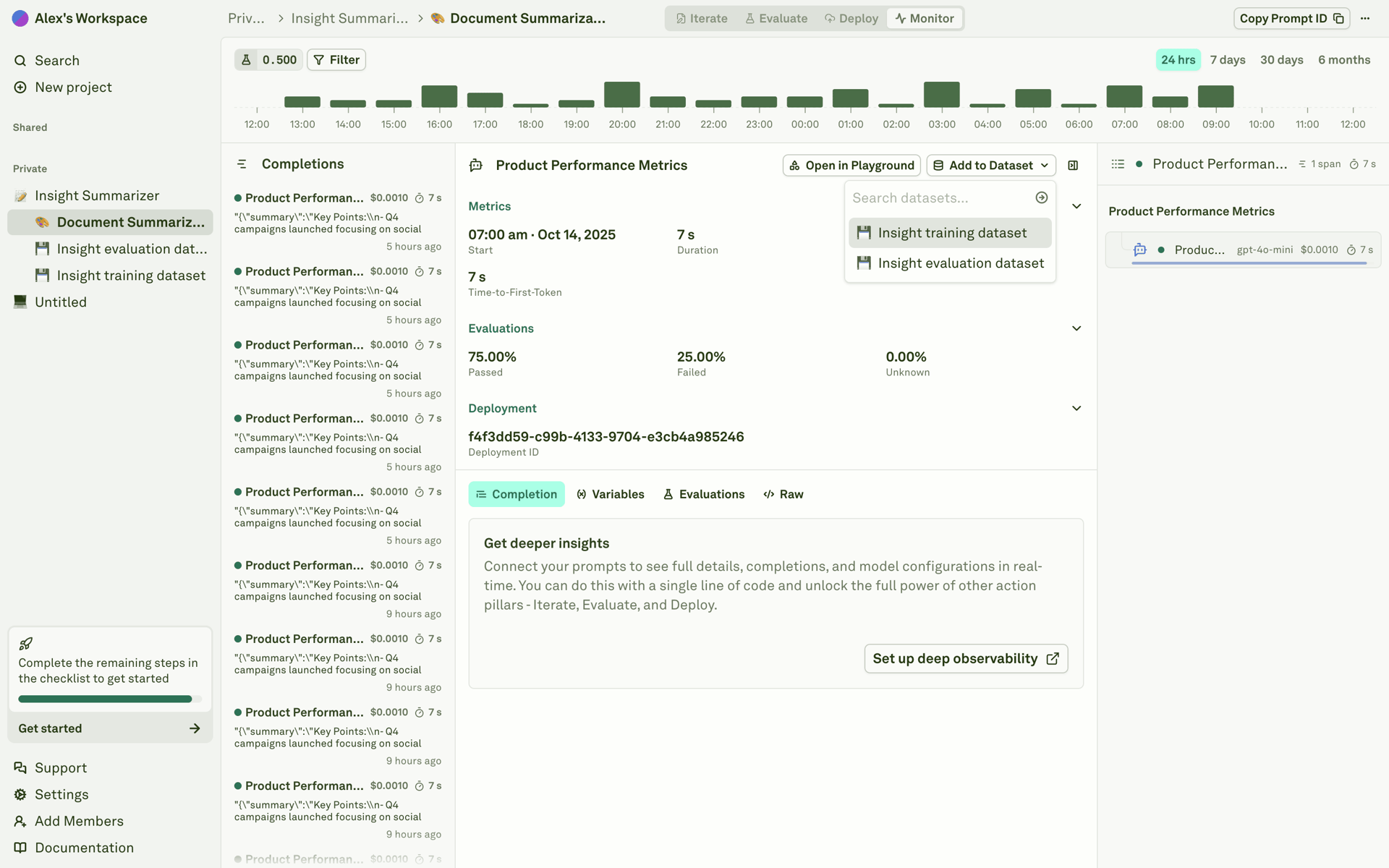The height and width of the screenshot is (868, 1389).
Task: Open the three-dot more options menu
Action: coord(1365,19)
